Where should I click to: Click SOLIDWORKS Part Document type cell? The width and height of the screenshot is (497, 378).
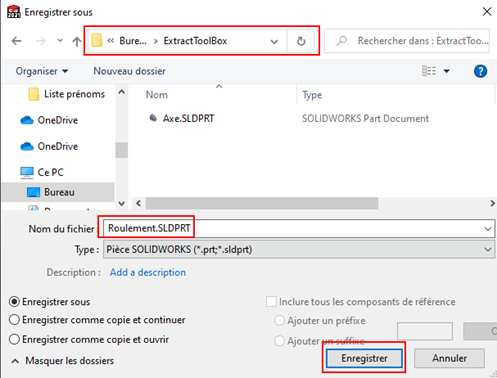[x=365, y=118]
